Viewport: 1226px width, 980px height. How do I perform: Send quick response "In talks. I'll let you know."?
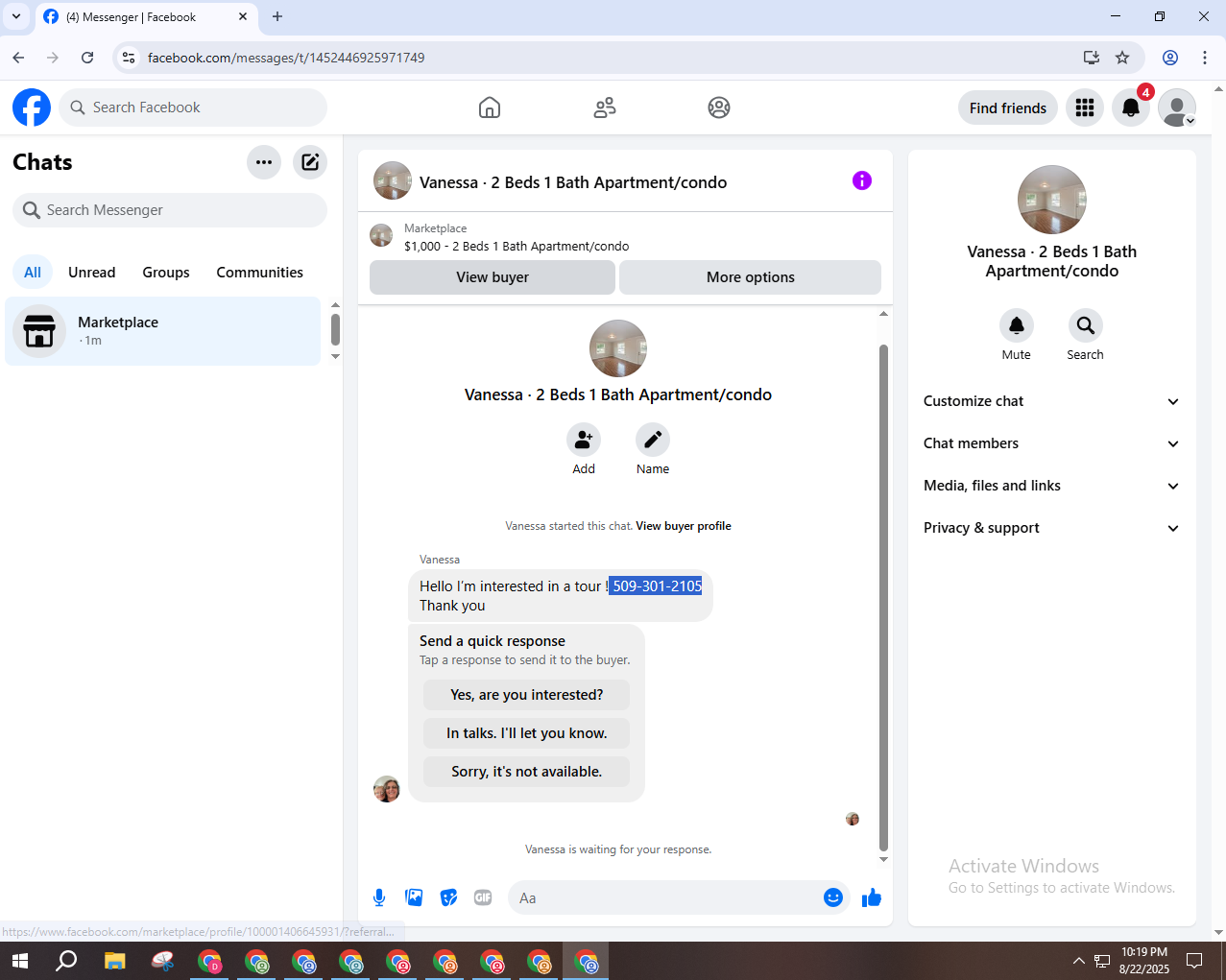click(527, 733)
